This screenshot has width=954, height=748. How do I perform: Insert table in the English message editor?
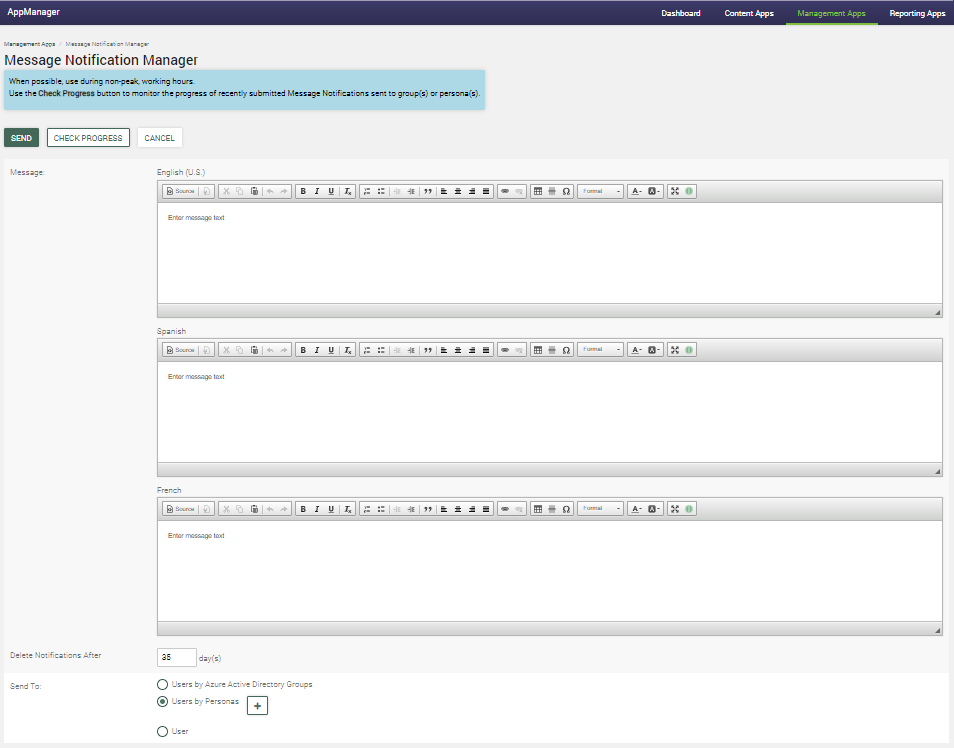538,191
